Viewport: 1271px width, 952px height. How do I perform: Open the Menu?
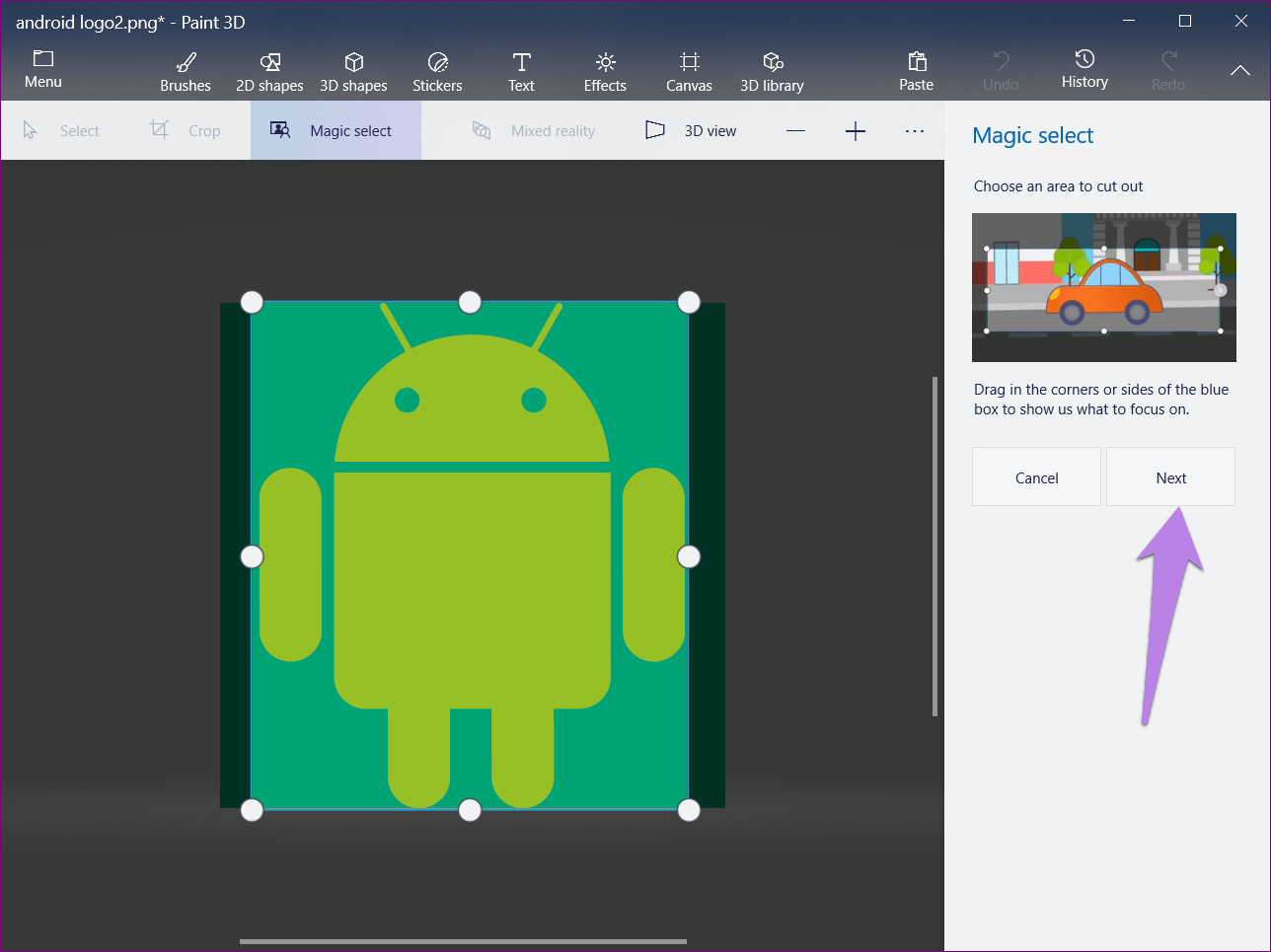[43, 70]
